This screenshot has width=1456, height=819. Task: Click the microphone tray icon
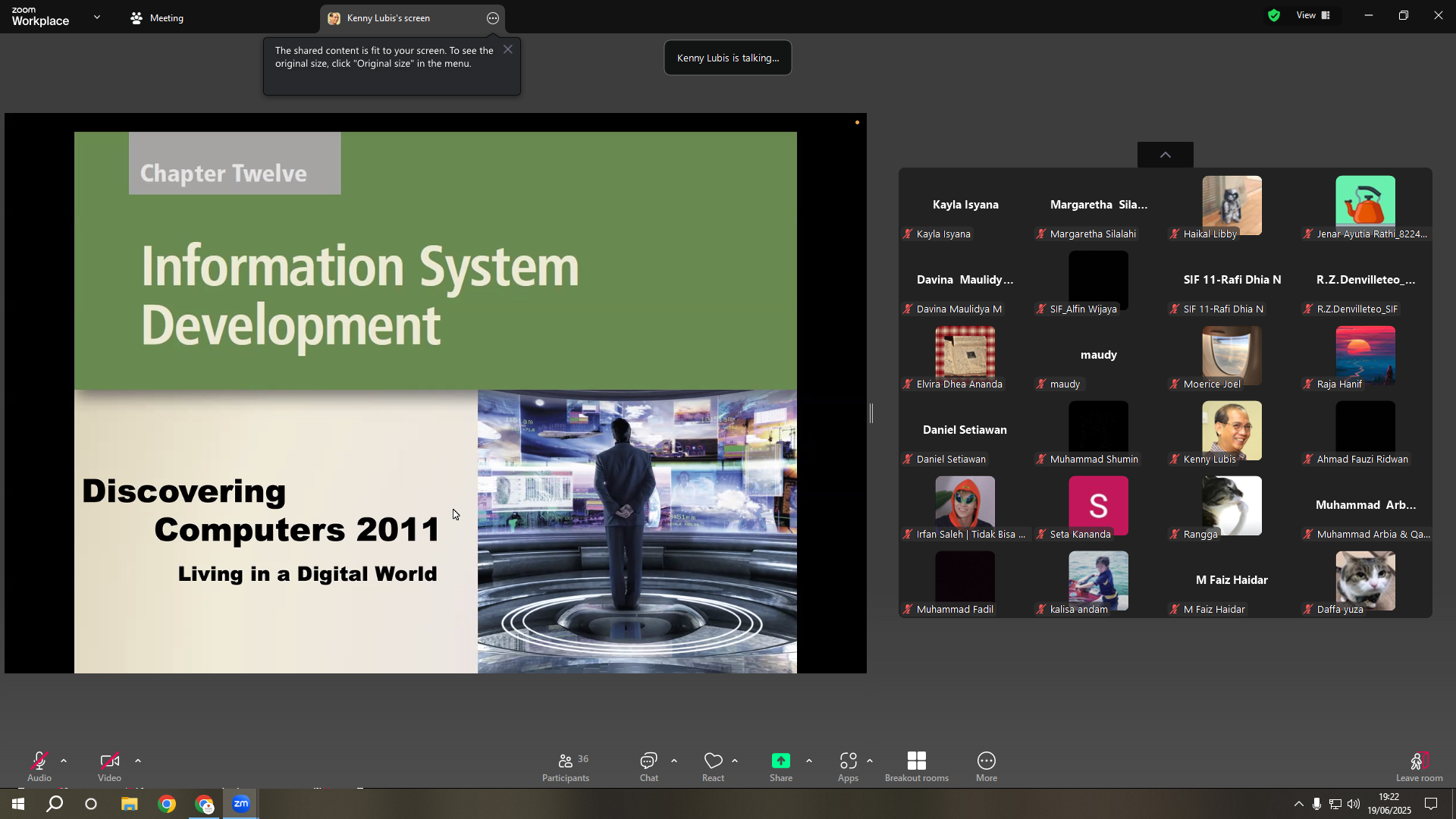1317,804
